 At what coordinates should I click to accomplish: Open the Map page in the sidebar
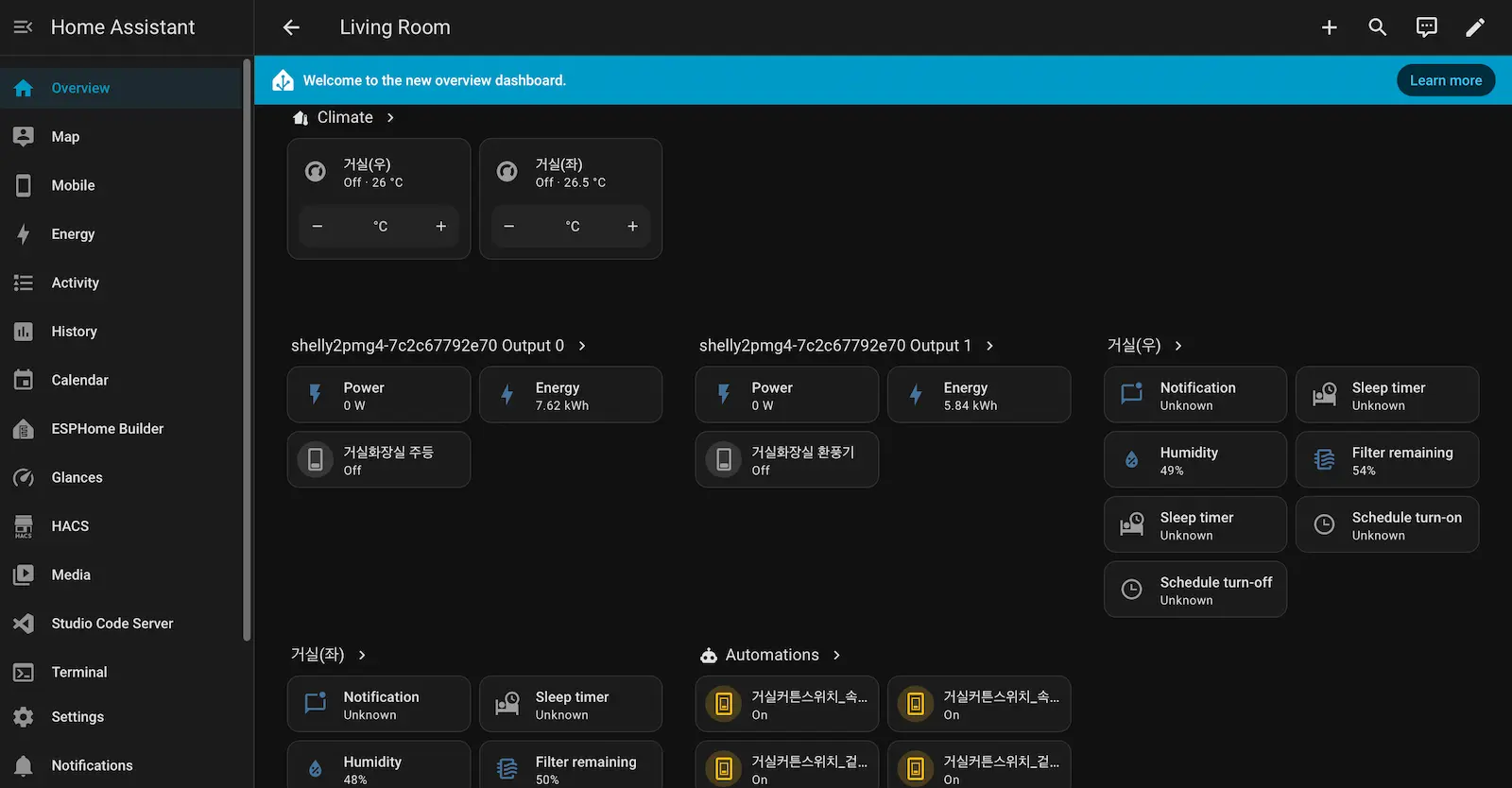[121, 137]
